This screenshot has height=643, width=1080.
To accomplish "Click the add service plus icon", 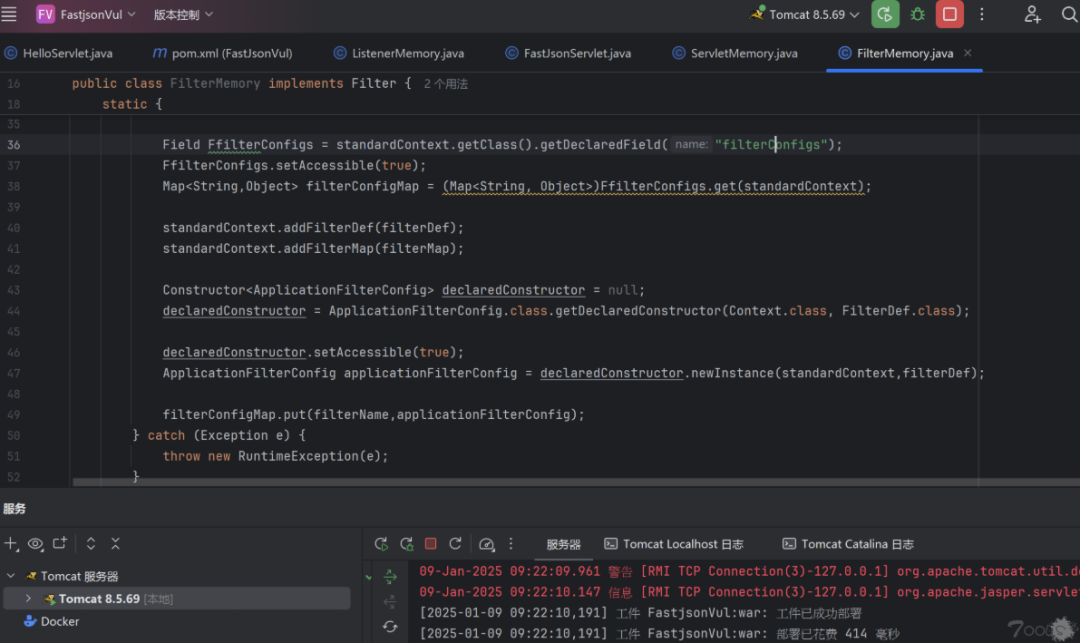I will click(x=10, y=543).
